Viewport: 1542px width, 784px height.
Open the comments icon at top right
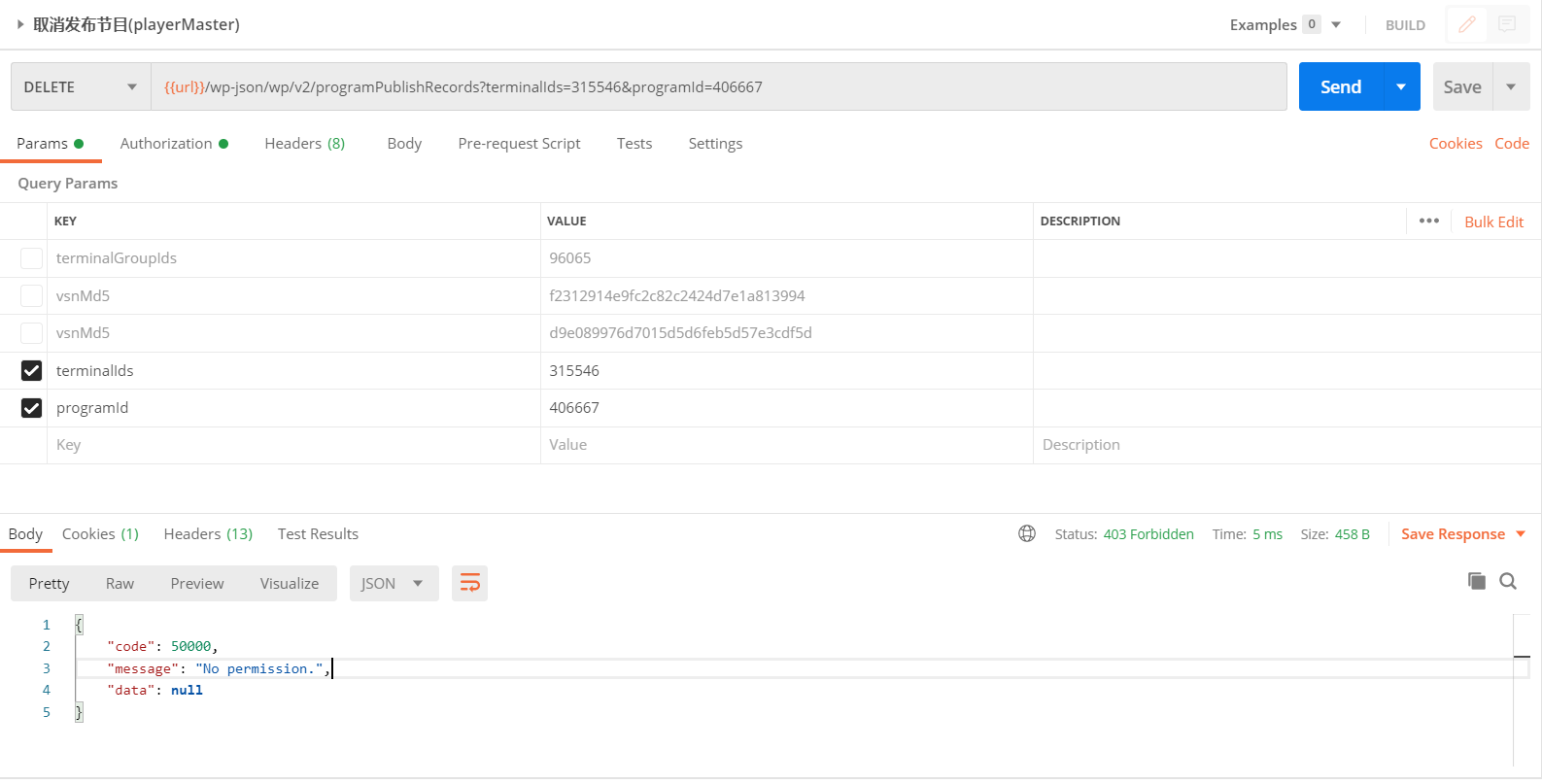[1507, 24]
